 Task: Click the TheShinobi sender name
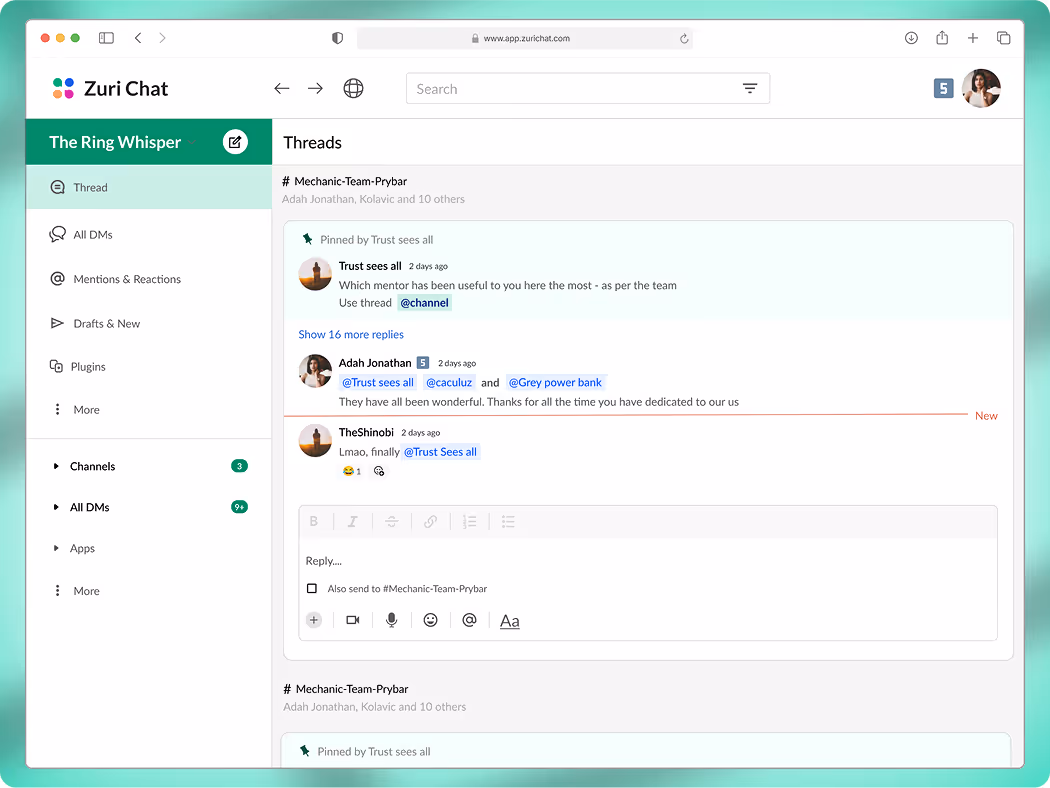pyautogui.click(x=366, y=432)
